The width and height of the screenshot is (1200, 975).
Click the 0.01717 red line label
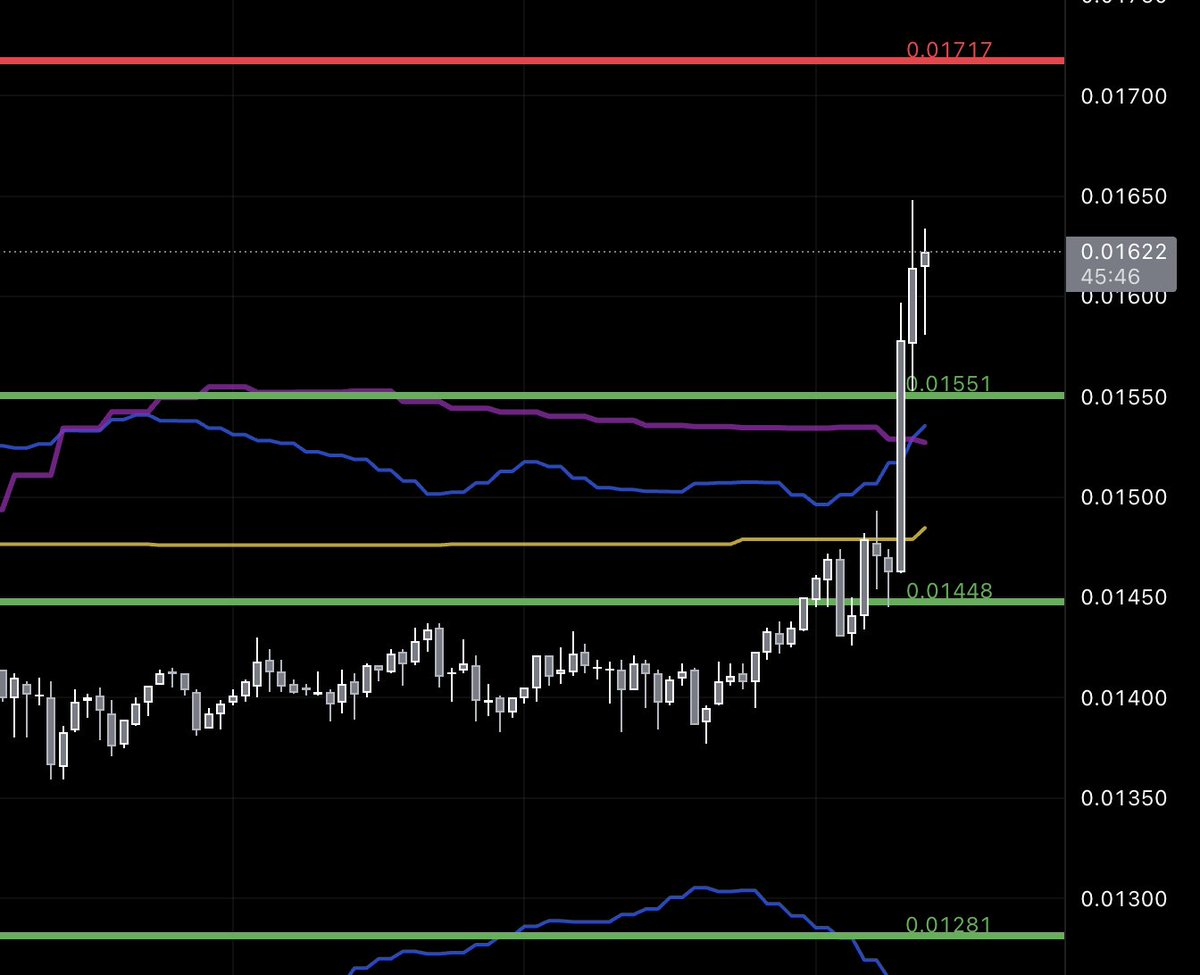(x=949, y=49)
